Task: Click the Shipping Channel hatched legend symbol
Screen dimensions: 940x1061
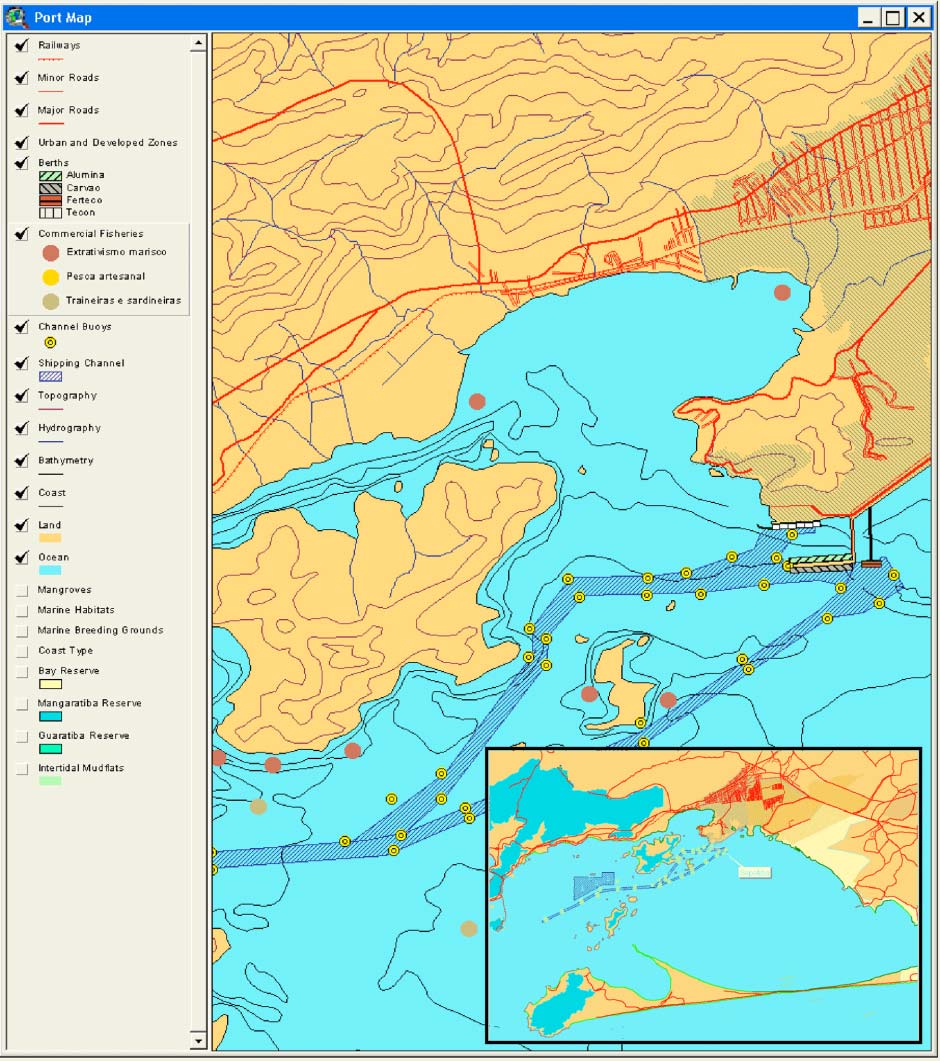Action: click(x=50, y=377)
